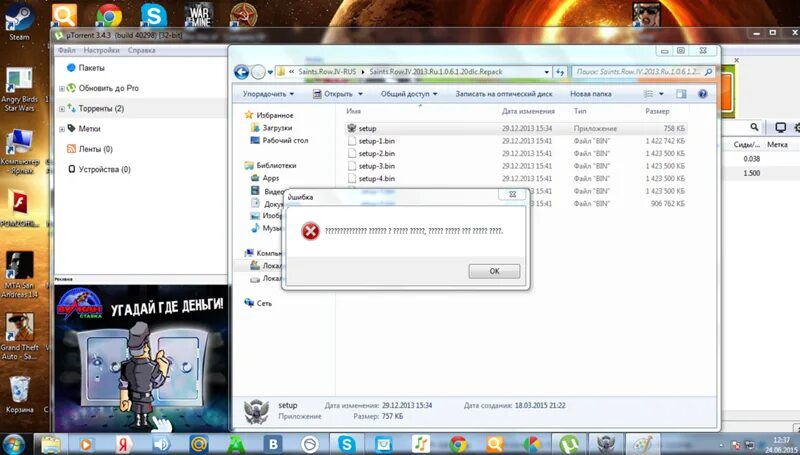Select Устройства (0) in uTorrent sidebar
The width and height of the screenshot is (800, 455).
tap(104, 169)
